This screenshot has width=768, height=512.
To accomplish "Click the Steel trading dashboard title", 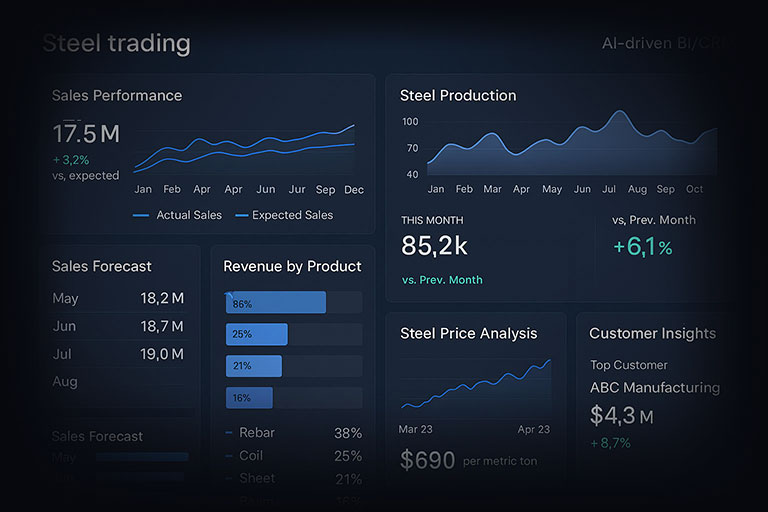I will pyautogui.click(x=116, y=44).
